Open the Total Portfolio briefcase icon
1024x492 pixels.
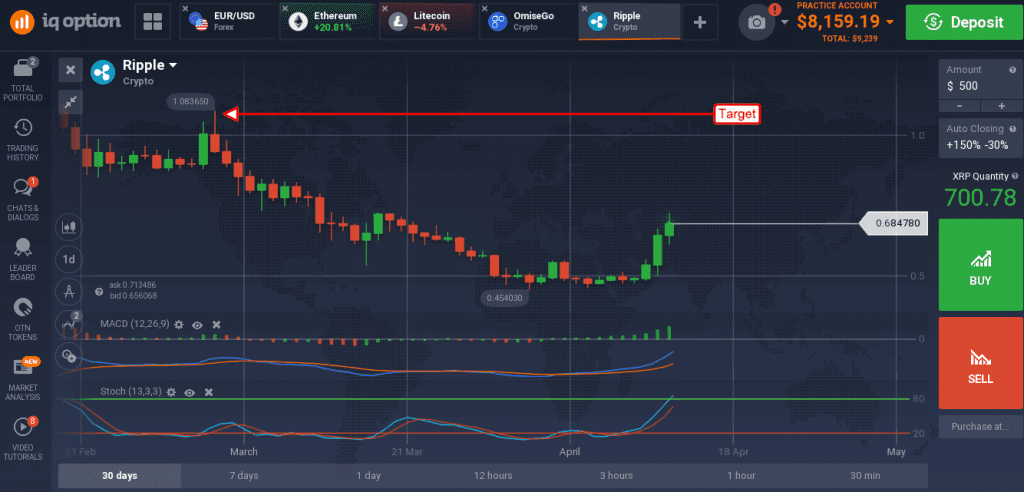coord(24,69)
